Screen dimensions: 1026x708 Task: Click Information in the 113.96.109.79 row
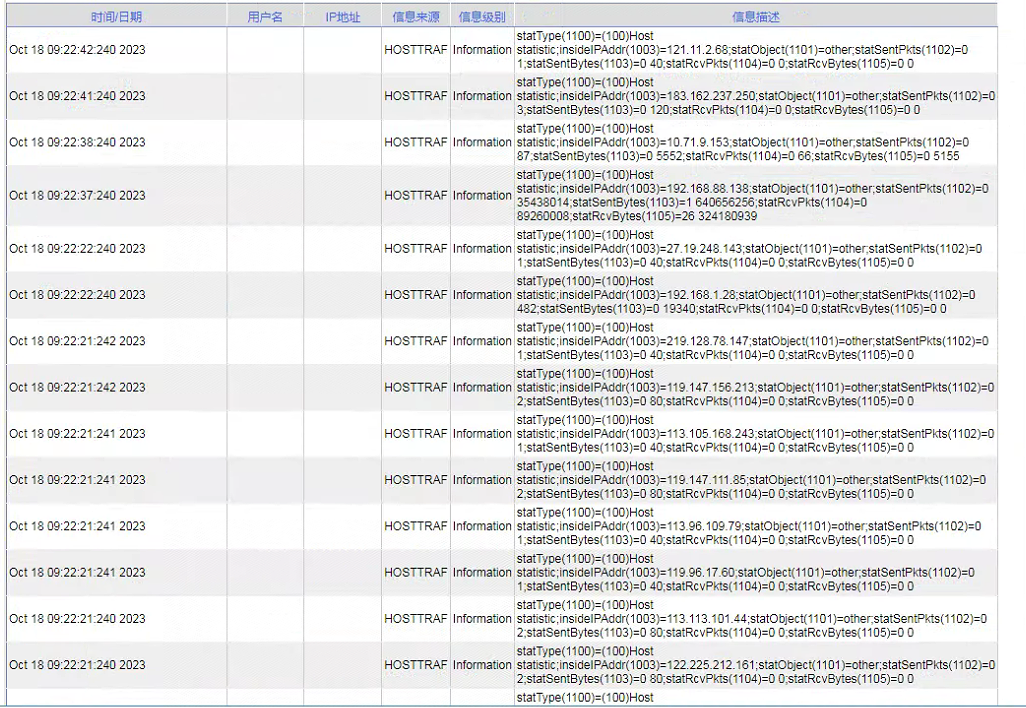[482, 527]
